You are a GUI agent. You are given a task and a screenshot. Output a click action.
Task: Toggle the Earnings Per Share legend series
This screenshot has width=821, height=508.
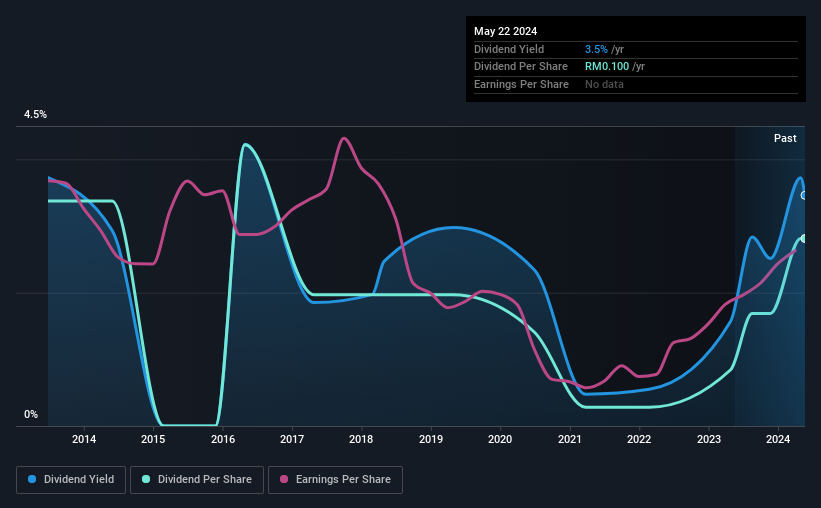335,480
